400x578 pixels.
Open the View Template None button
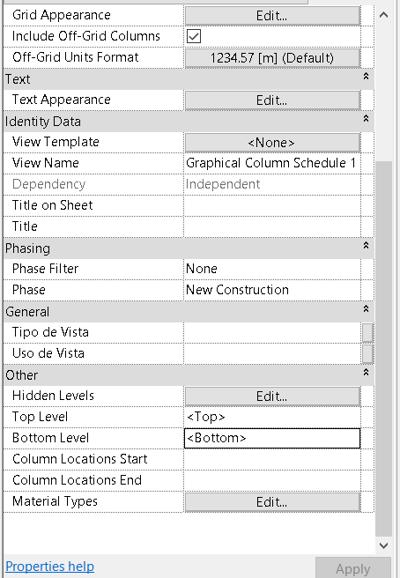tap(272, 143)
